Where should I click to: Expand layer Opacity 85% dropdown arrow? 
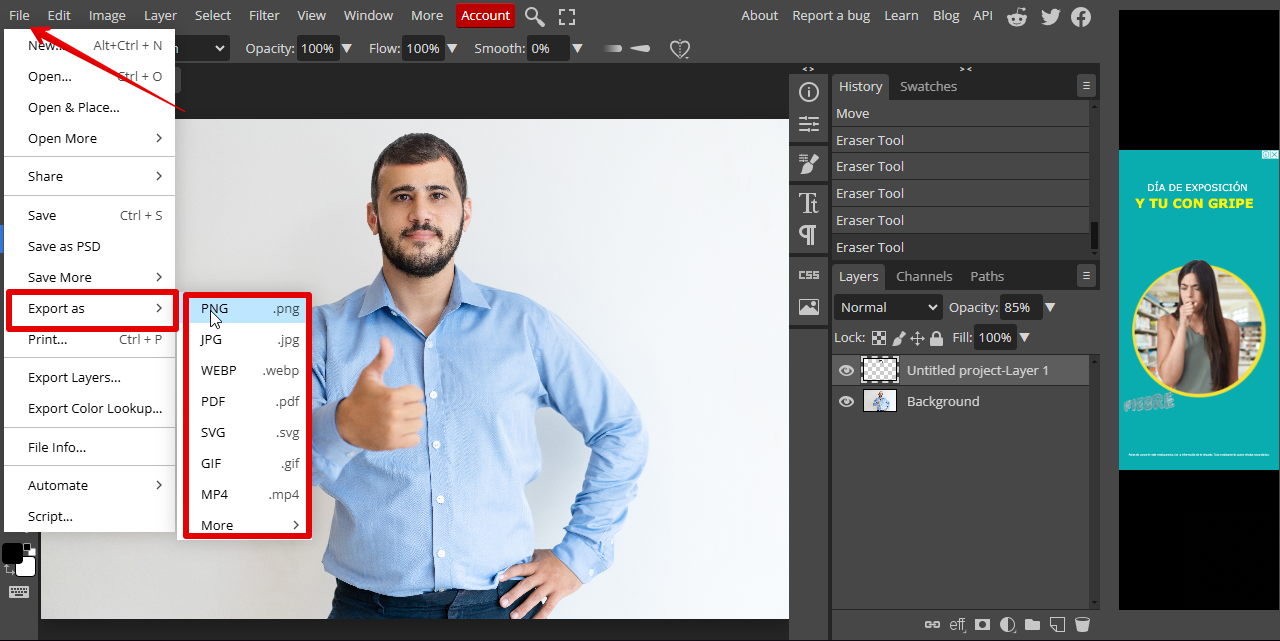pos(1050,307)
